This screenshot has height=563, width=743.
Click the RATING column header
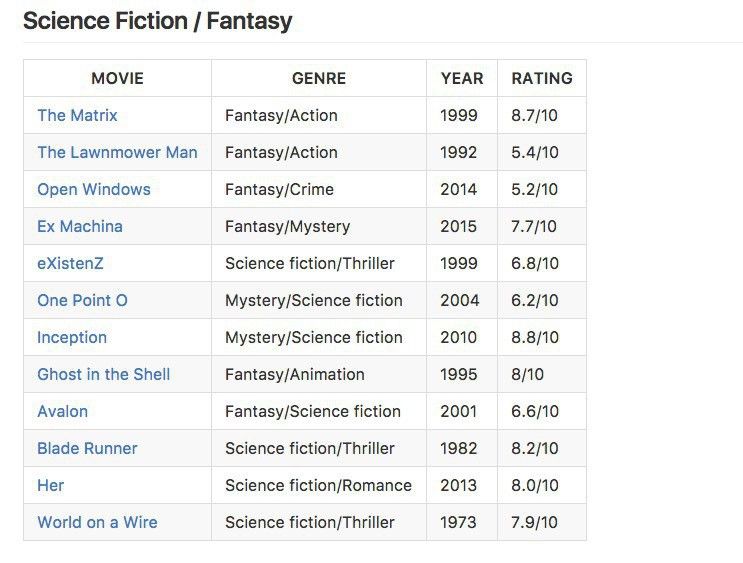tap(542, 78)
